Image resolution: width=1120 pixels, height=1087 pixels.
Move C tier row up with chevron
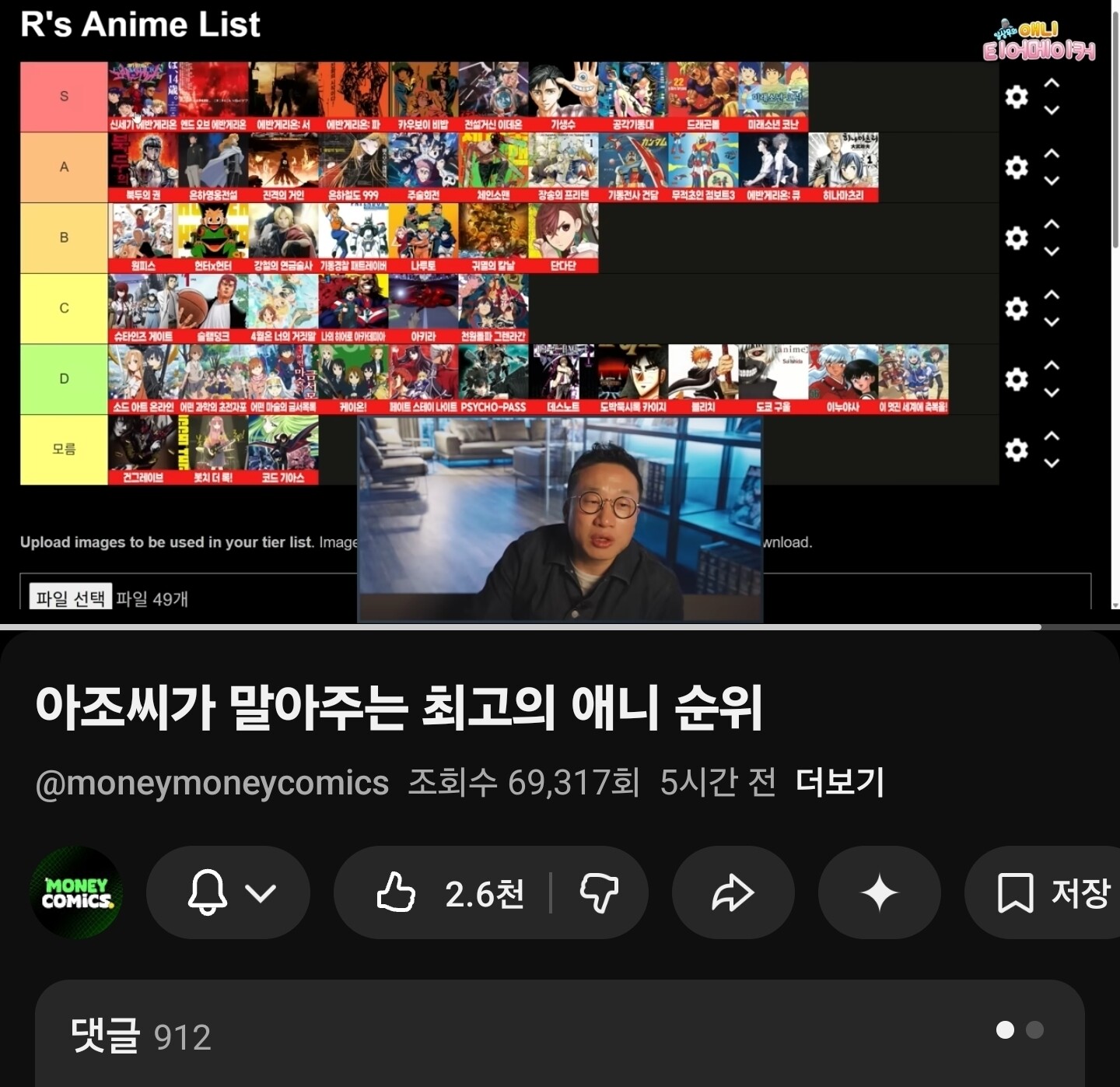pos(1052,294)
